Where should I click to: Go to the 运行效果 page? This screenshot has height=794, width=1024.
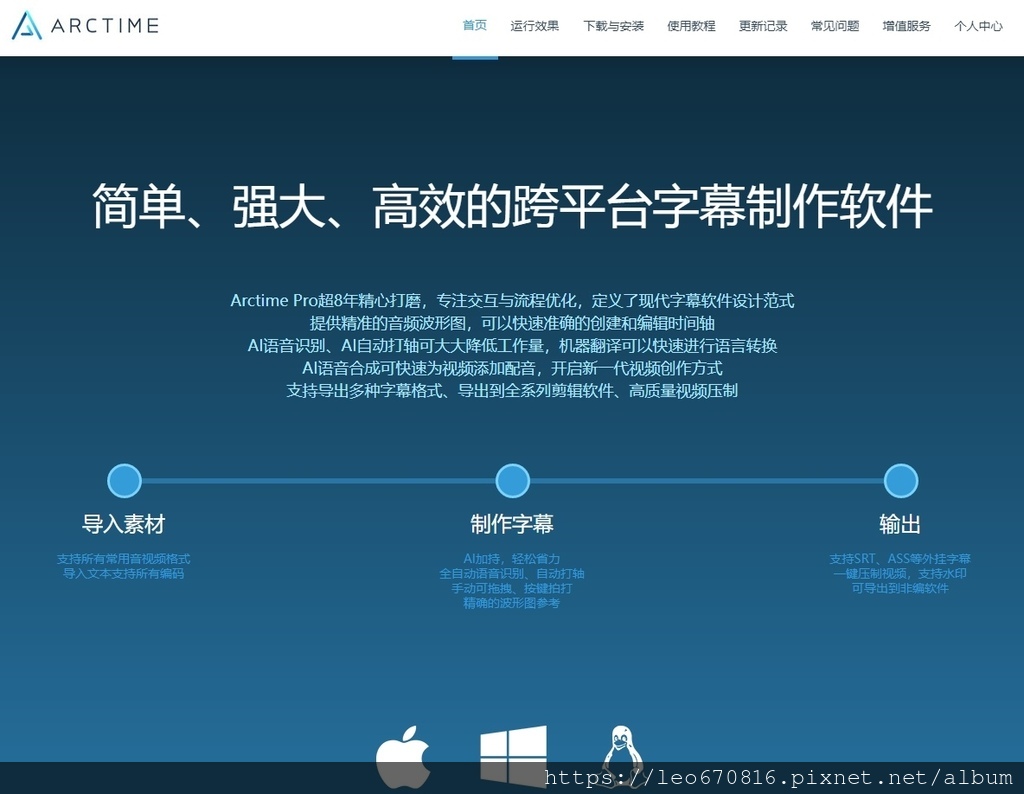click(x=534, y=25)
